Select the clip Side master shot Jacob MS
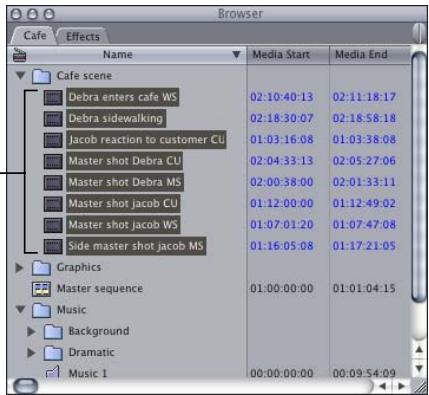The height and width of the screenshot is (395, 429). [x=136, y=246]
